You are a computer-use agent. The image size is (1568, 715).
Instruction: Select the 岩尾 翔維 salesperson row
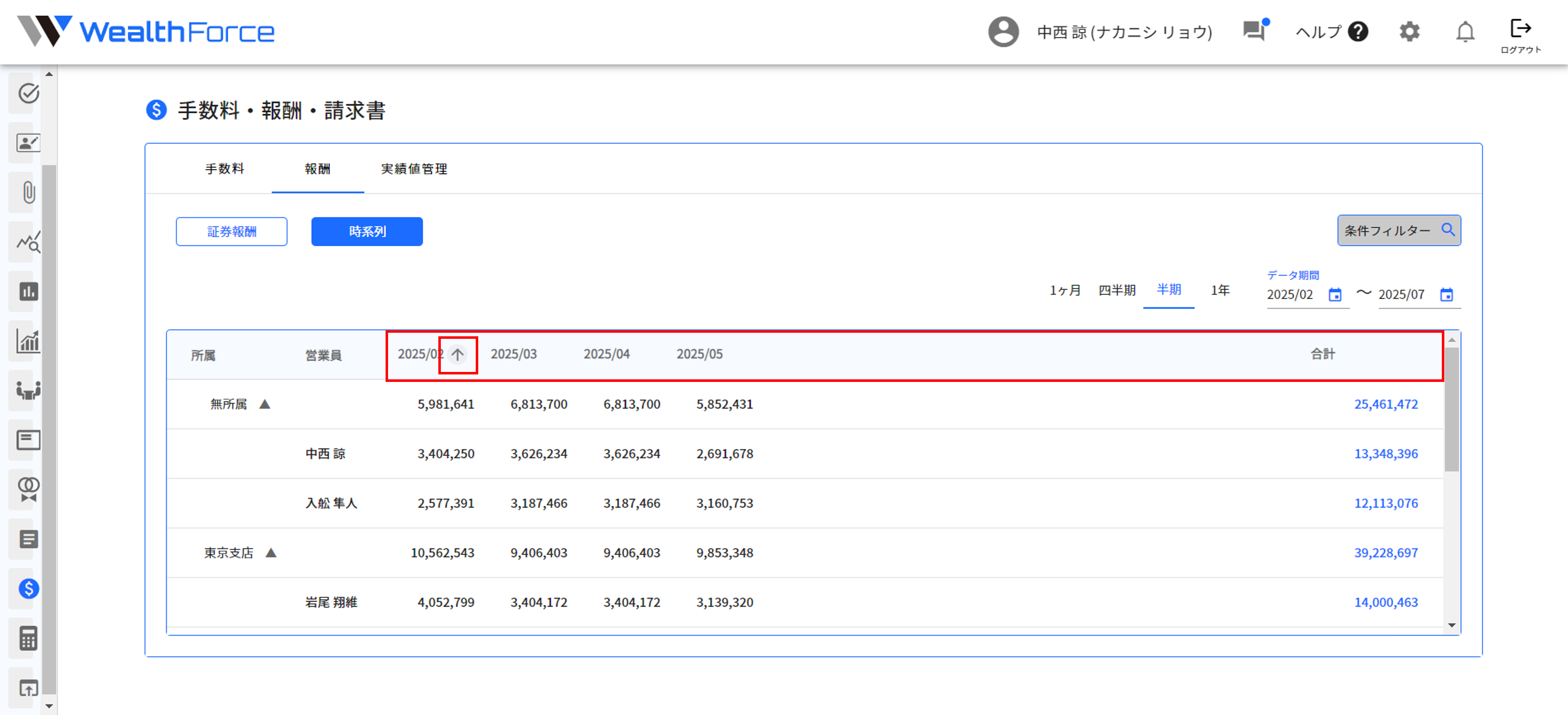805,602
